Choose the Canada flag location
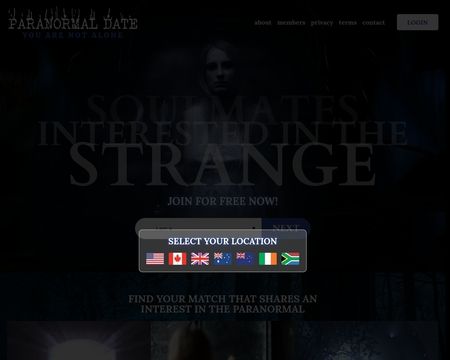The height and width of the screenshot is (360, 450). [x=177, y=259]
